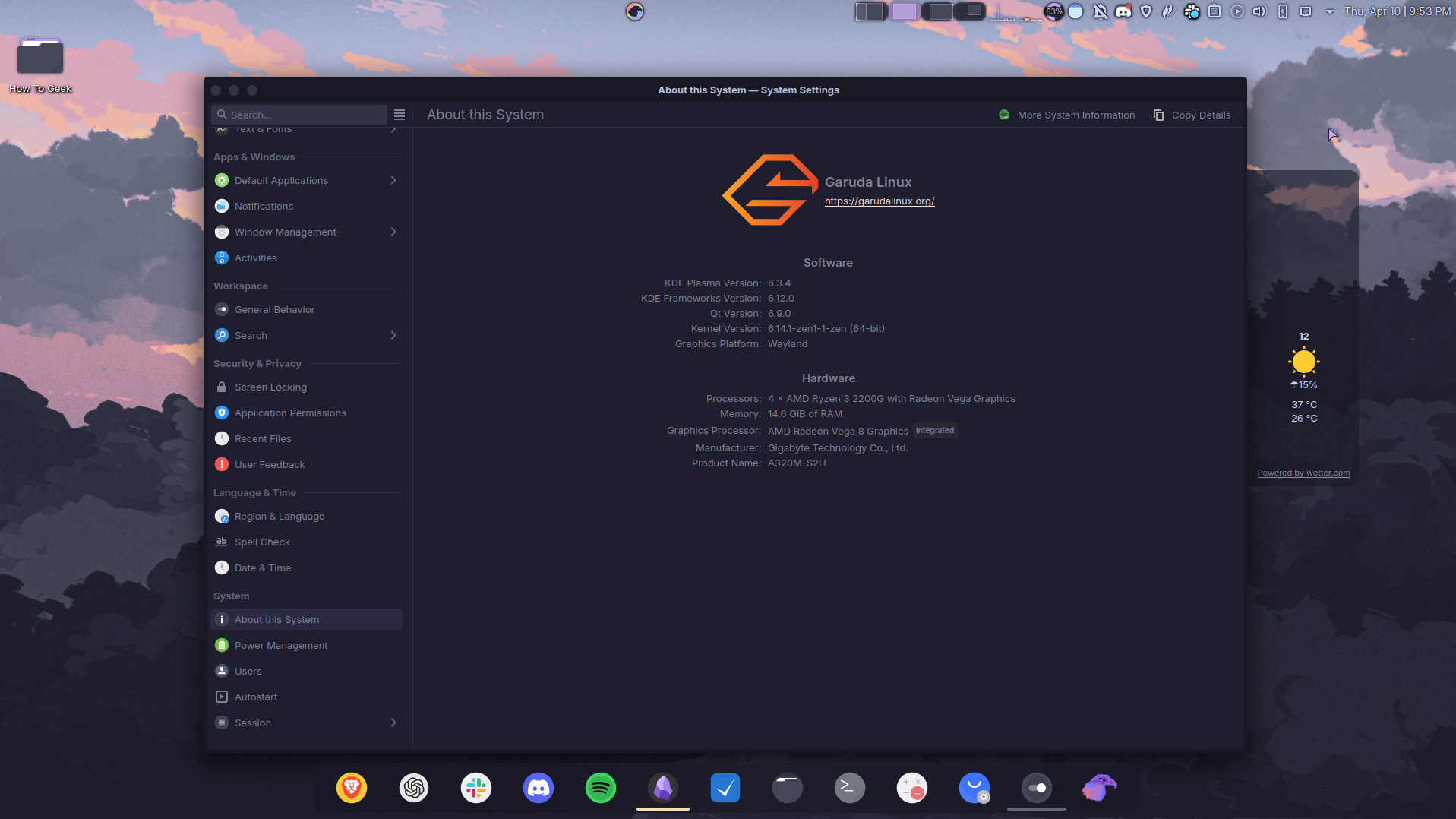Screen dimensions: 1456x819
Task: Click the Kernel Version value 6.14.1-zen1-1-zen
Action: pos(826,329)
